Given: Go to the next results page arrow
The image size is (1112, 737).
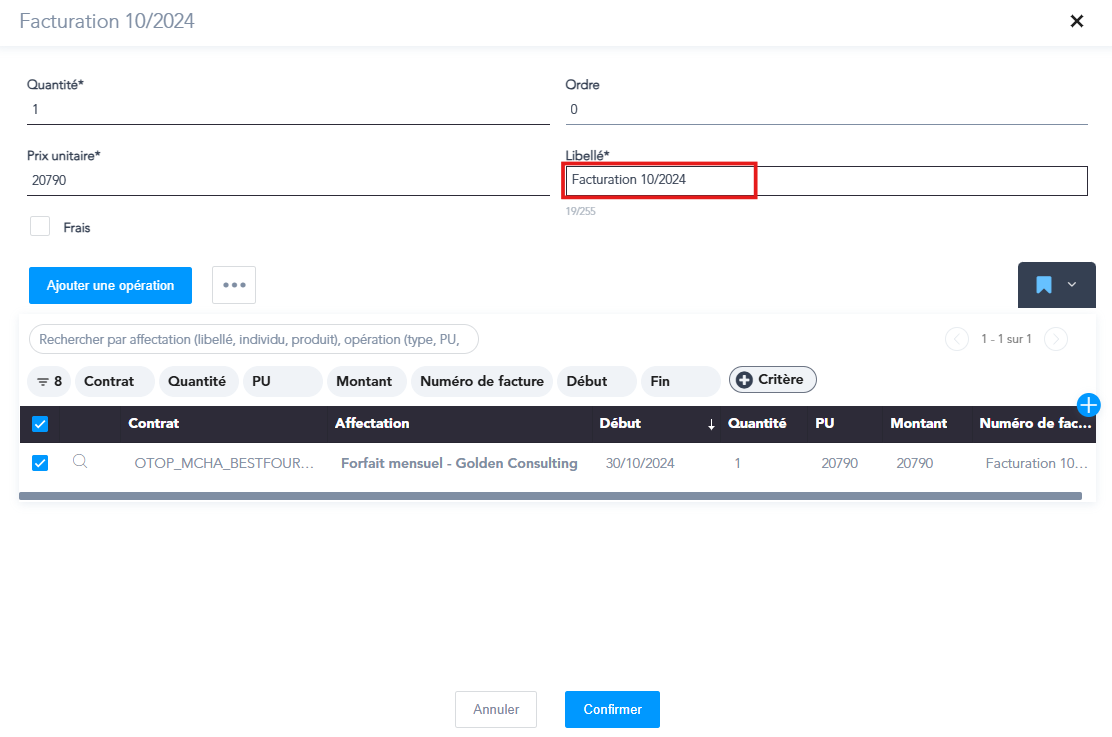Looking at the screenshot, I should [x=1055, y=339].
